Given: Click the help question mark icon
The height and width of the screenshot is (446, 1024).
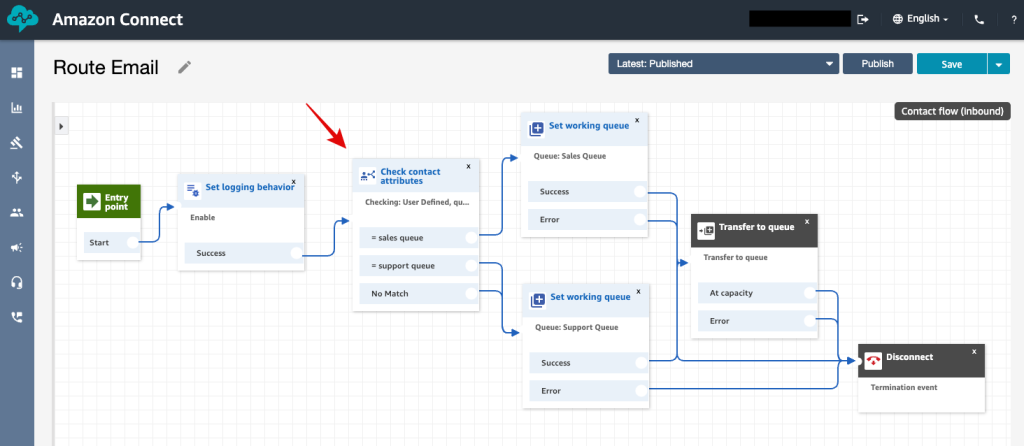Looking at the screenshot, I should pyautogui.click(x=1014, y=19).
